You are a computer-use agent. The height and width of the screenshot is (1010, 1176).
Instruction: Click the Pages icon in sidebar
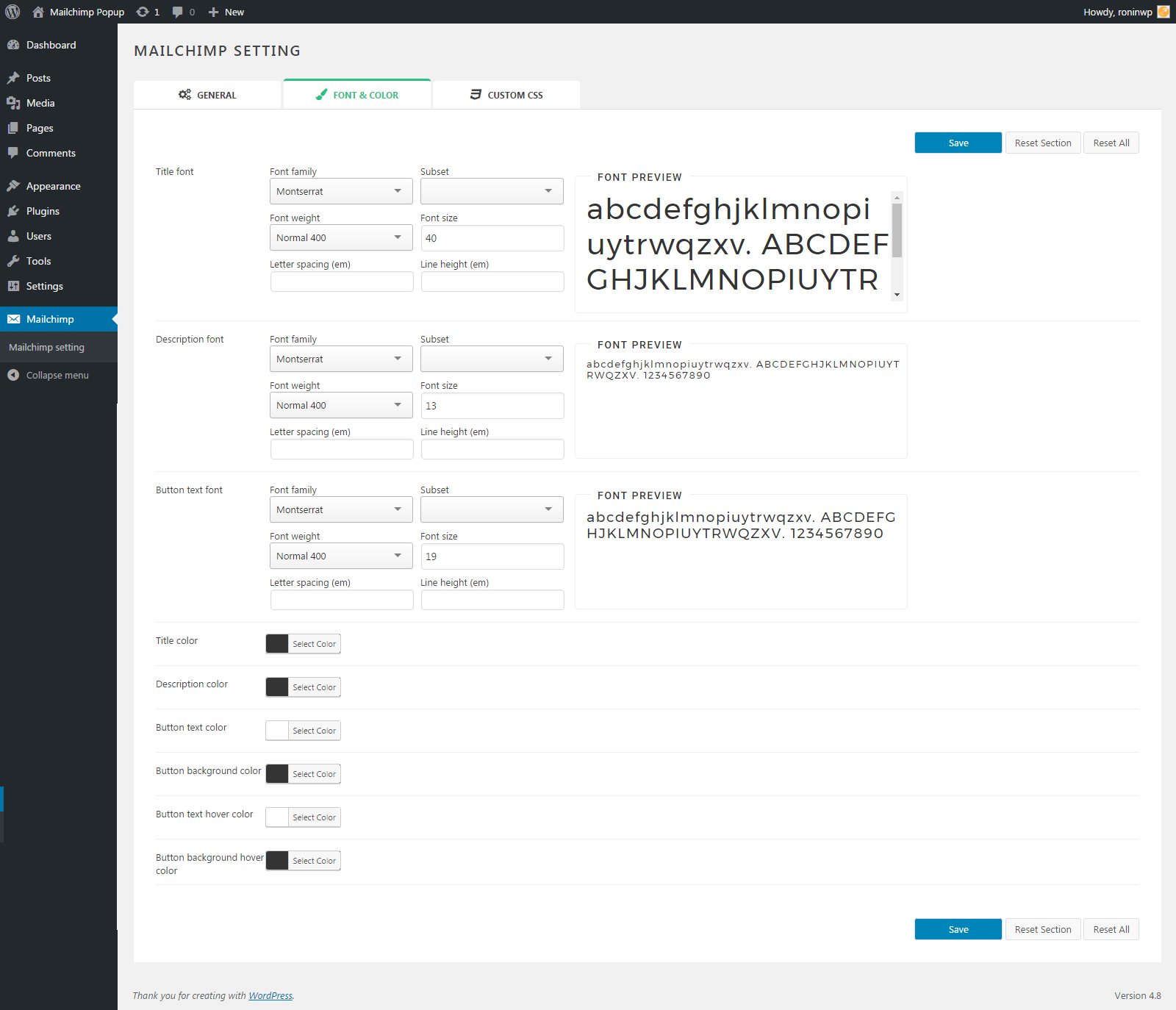pyautogui.click(x=13, y=128)
